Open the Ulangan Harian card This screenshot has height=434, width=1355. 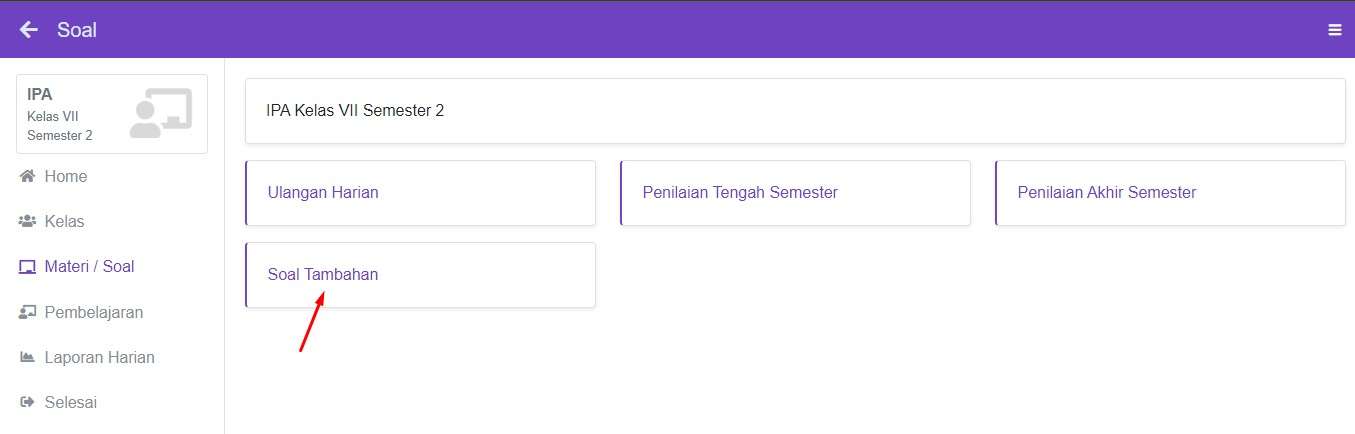(420, 193)
